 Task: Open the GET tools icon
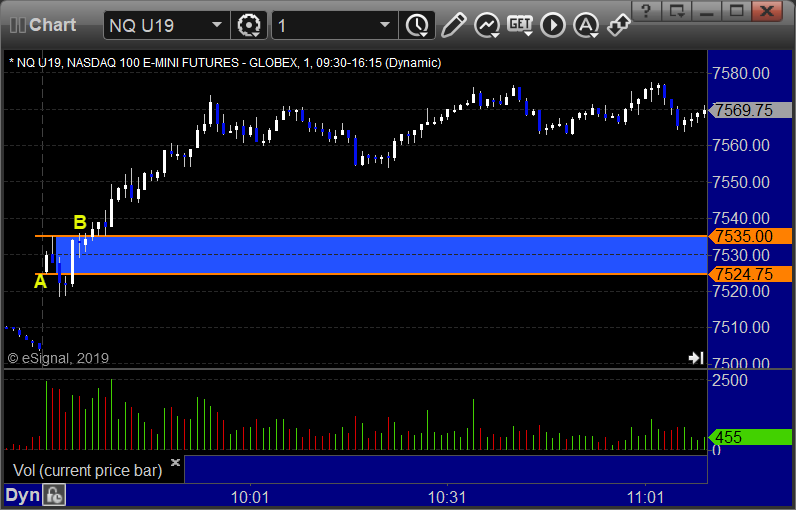click(x=519, y=25)
